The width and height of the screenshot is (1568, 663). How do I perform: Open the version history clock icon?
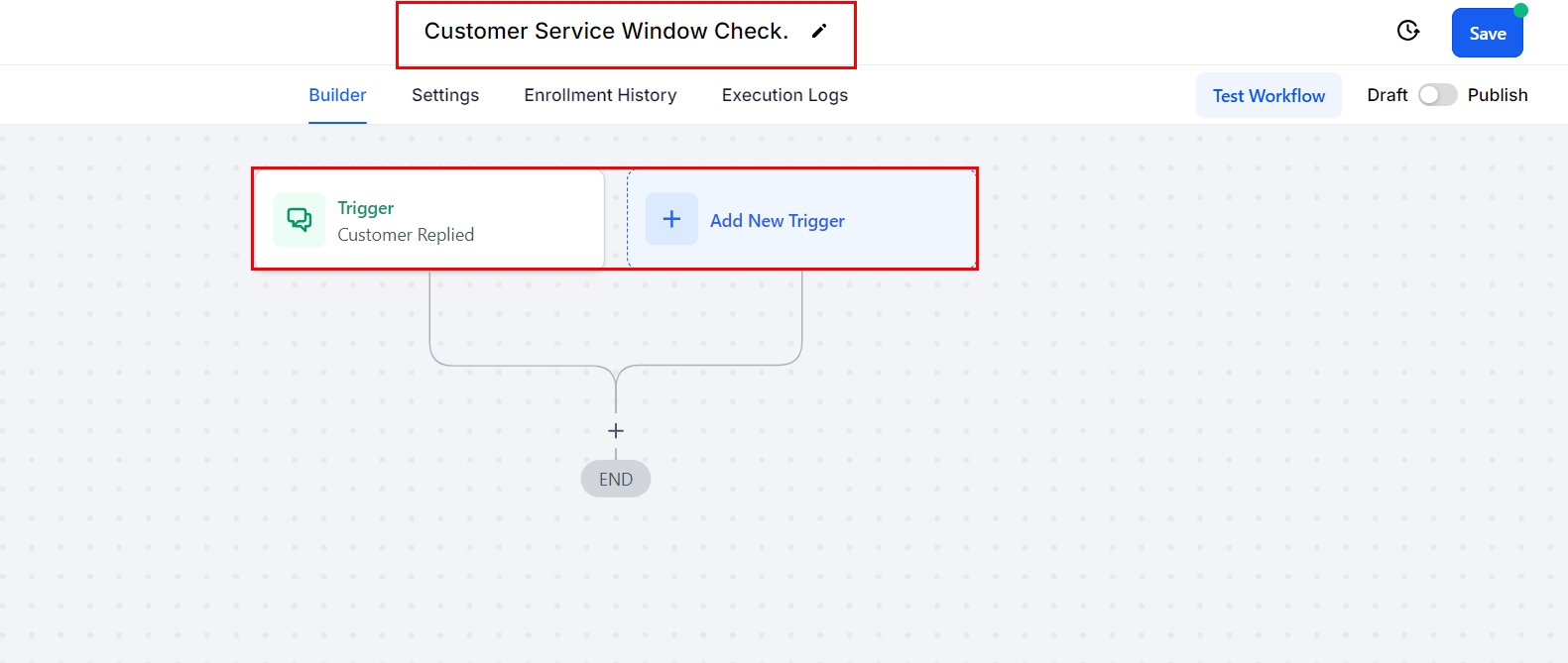[x=1407, y=31]
